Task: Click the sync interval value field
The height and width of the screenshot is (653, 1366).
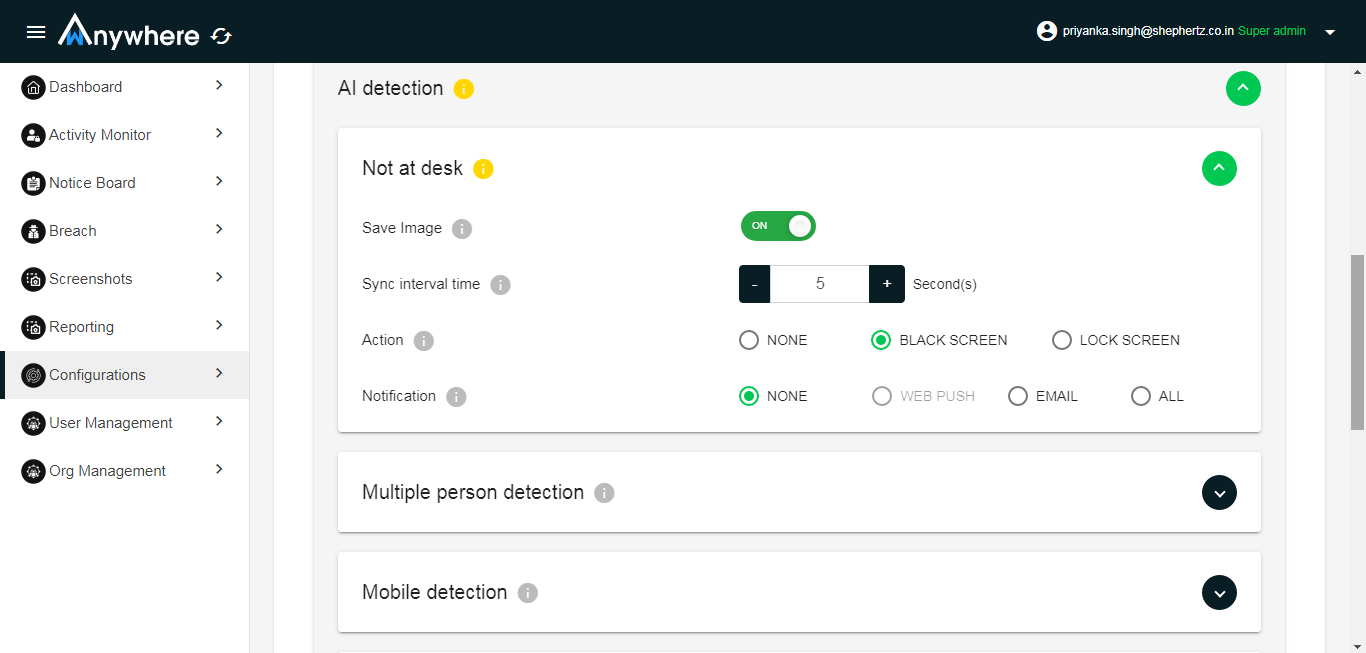Action: click(x=819, y=284)
